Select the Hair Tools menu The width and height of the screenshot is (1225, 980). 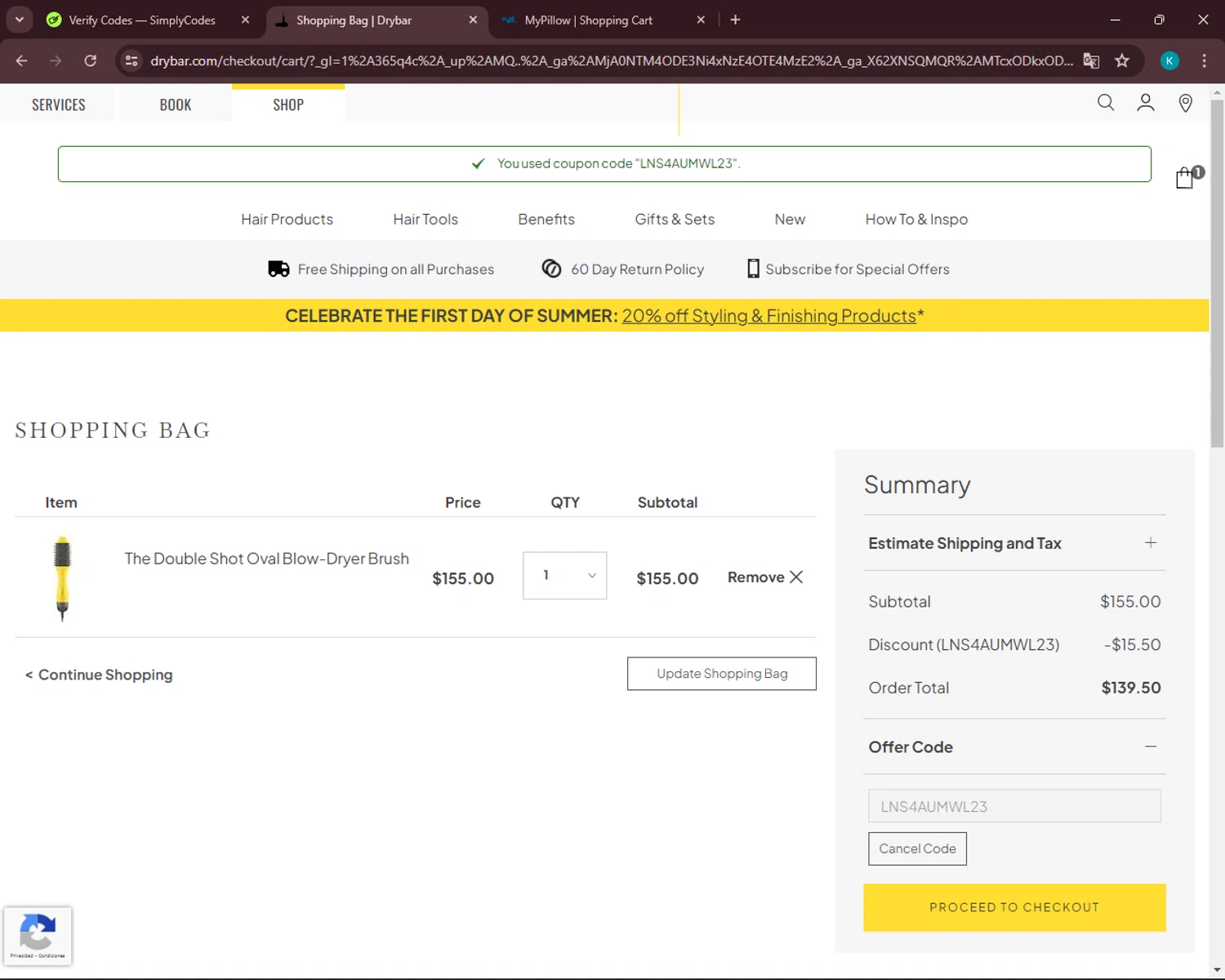[425, 219]
